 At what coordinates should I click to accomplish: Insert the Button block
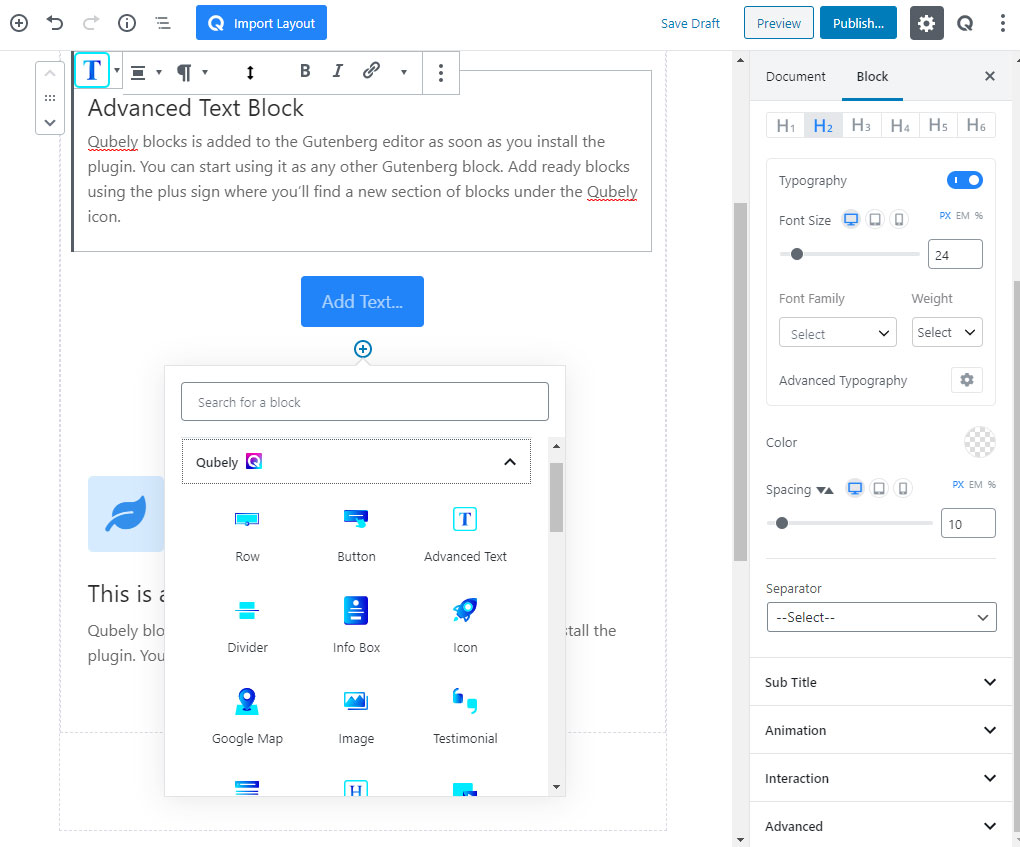(x=356, y=535)
